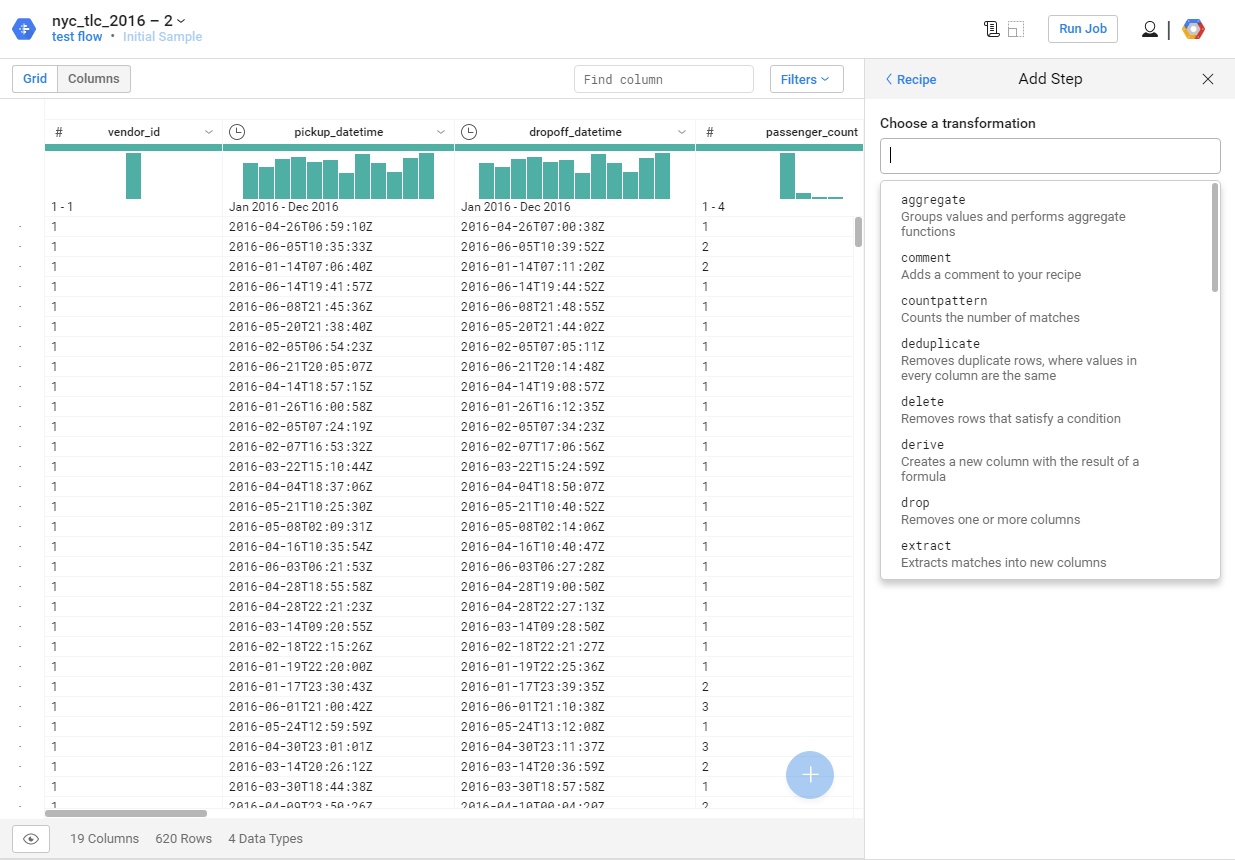Viewport: 1235px width, 860px height.
Task: Click the 1 - 4 range under passenger_count
Action: 714,207
